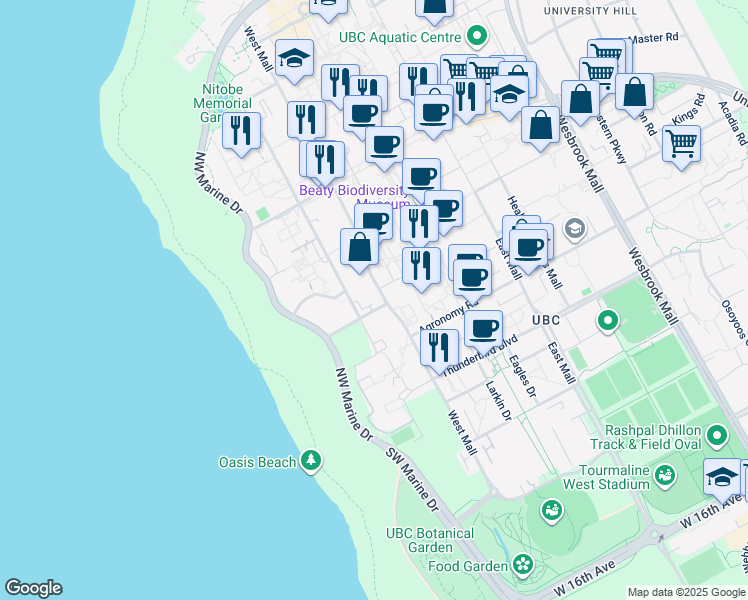Select the Larkin Dr road label
The image size is (748, 600).
coord(499,401)
